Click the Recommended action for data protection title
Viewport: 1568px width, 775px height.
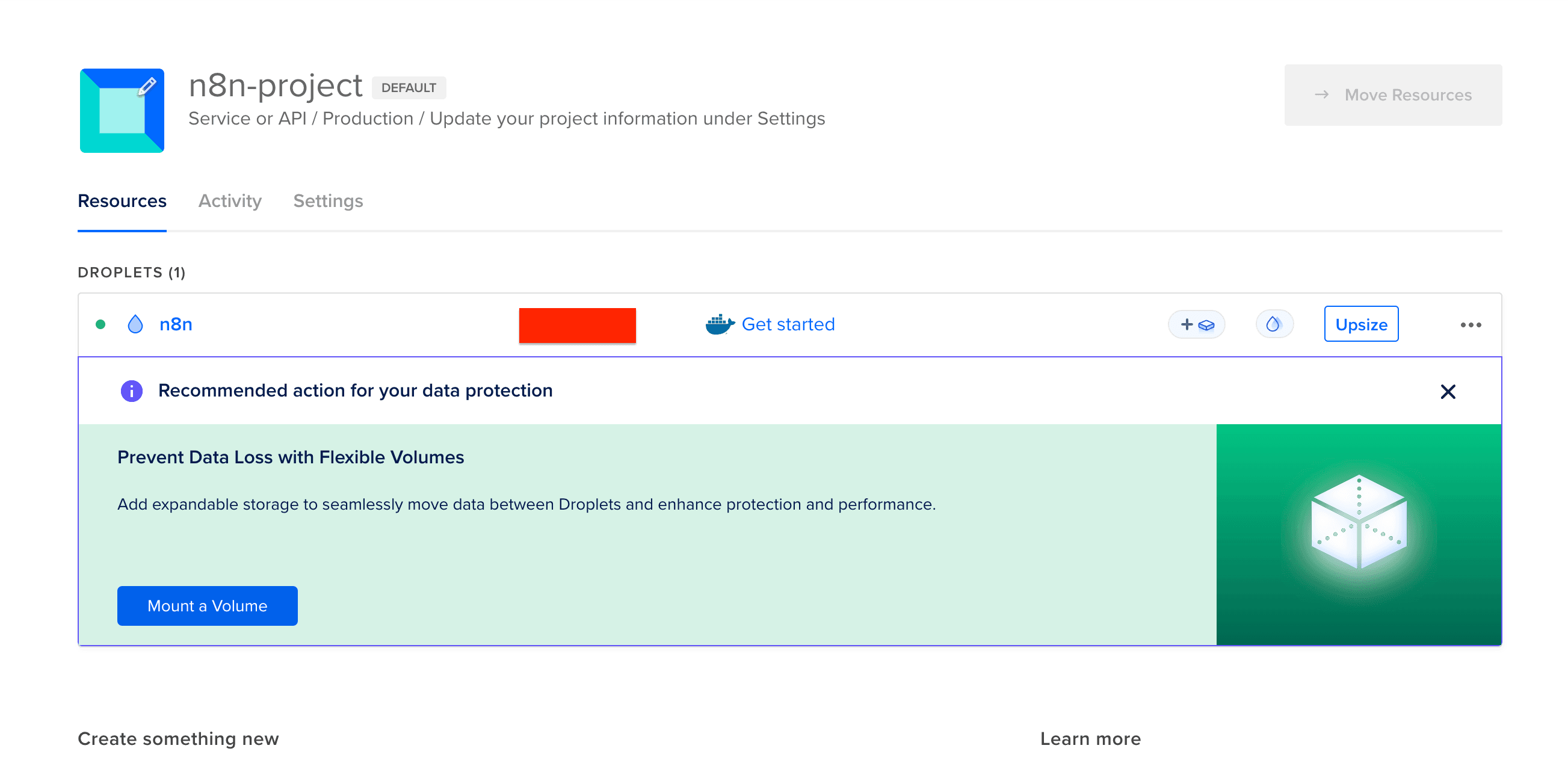click(355, 391)
